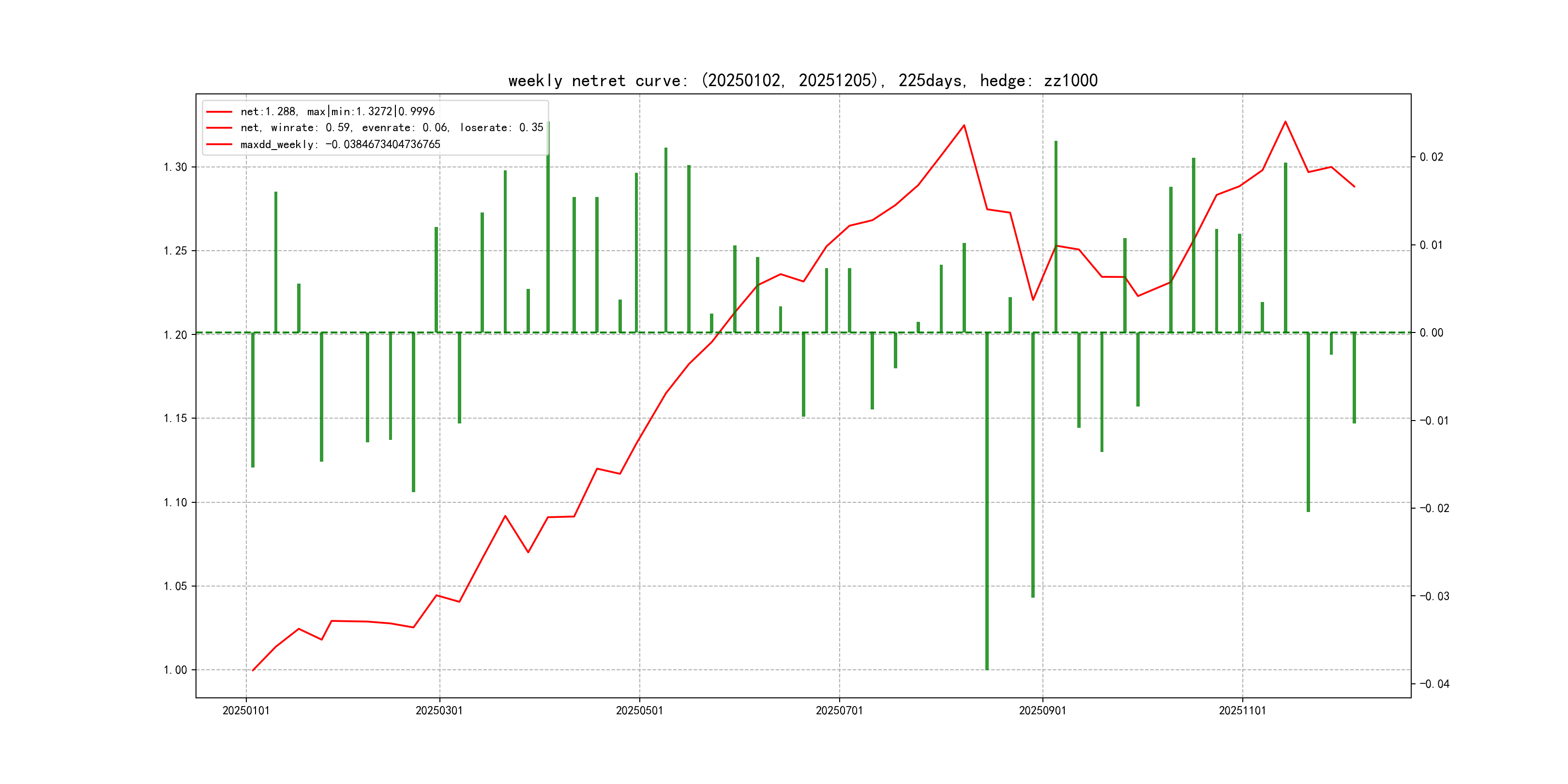Click the 0.02 right axis label
Image resolution: width=1568 pixels, height=784 pixels.
pos(1431,157)
